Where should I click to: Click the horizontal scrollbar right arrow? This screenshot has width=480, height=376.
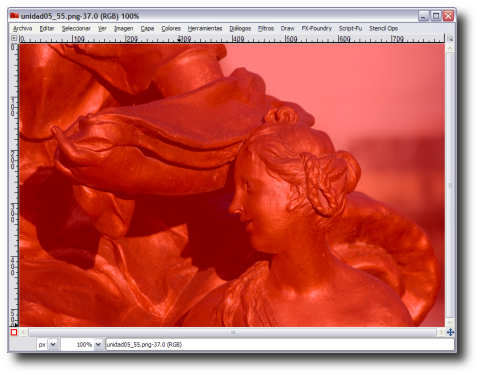tap(441, 332)
